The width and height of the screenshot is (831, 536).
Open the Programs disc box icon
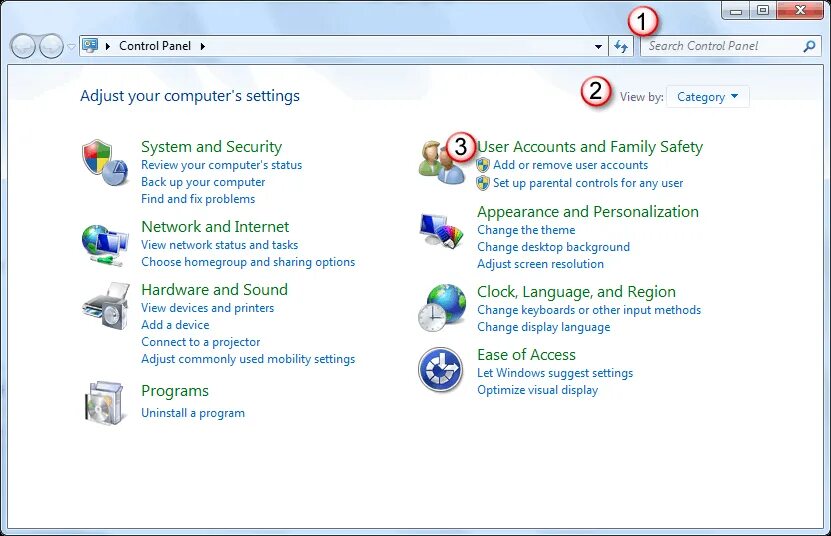(104, 402)
